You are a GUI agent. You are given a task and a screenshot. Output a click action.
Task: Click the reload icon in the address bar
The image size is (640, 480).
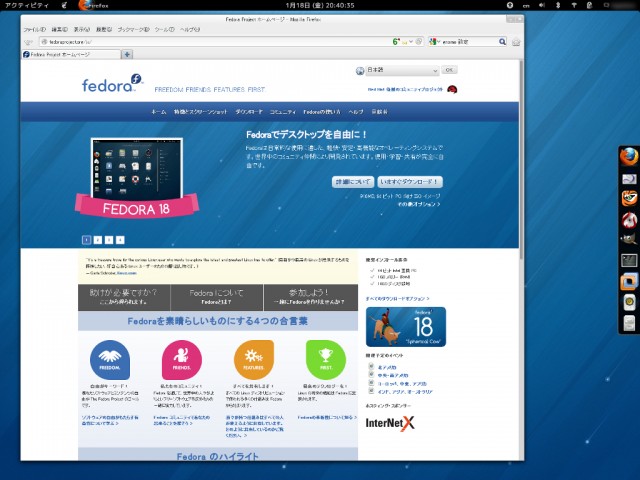click(419, 42)
